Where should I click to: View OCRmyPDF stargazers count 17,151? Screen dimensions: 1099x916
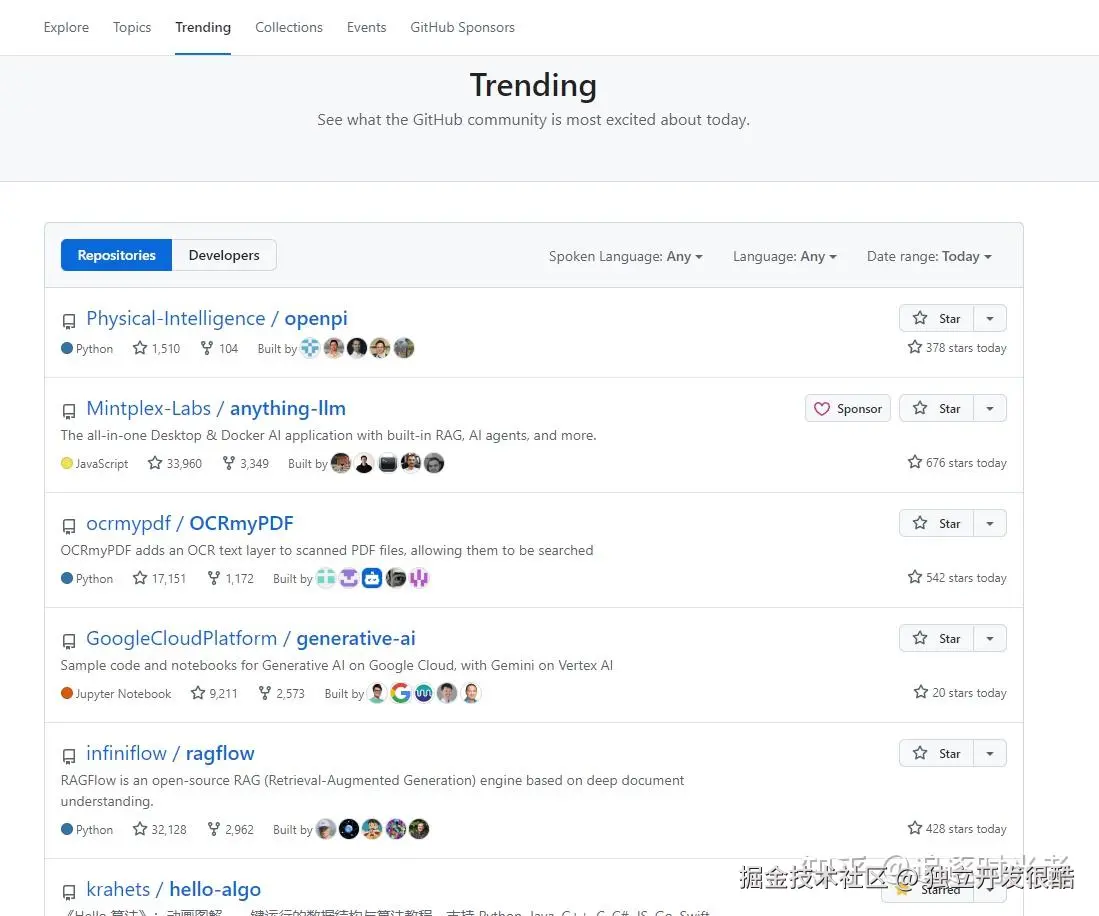click(x=159, y=578)
